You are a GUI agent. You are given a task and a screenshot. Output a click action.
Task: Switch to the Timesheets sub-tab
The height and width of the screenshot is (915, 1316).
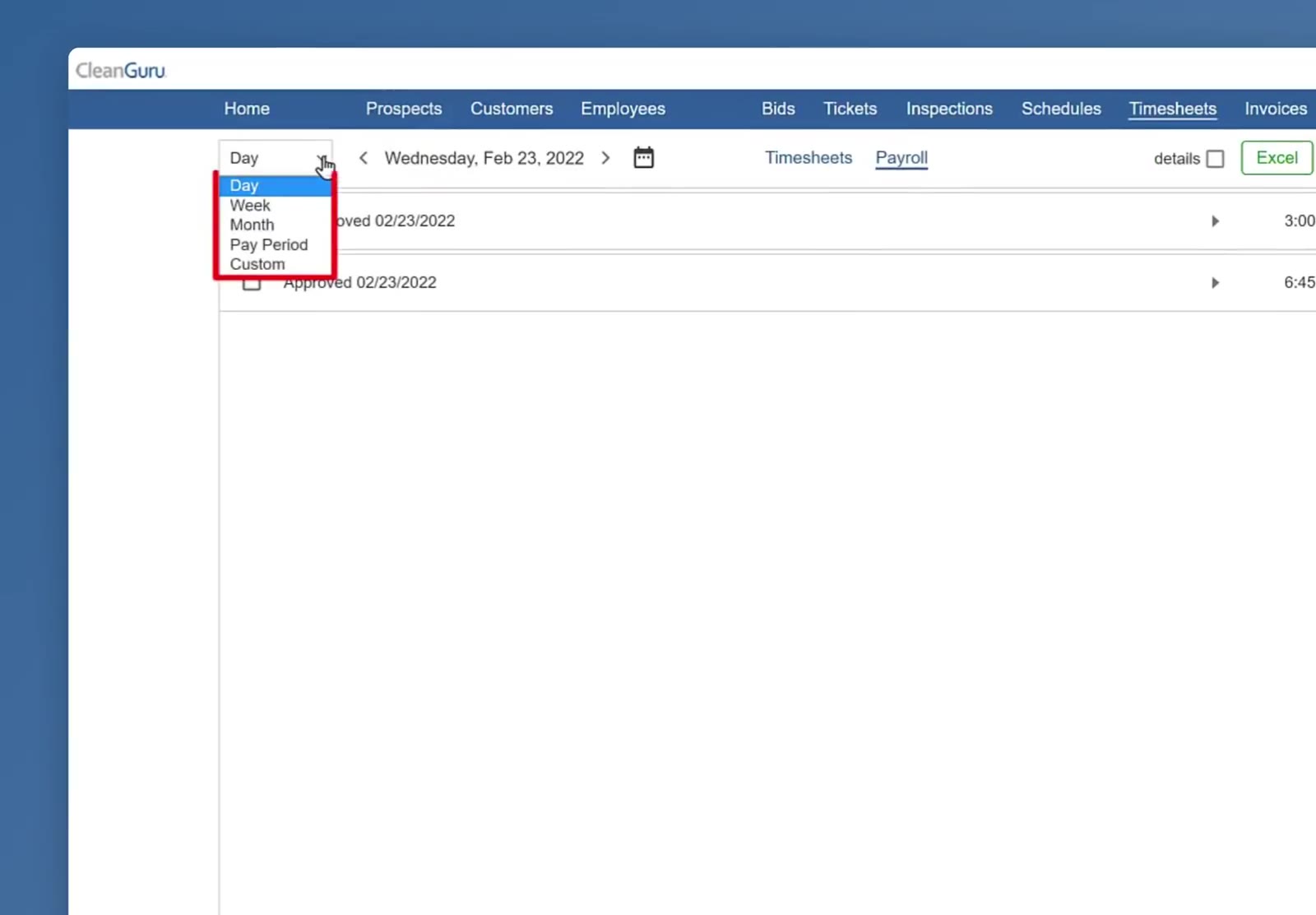click(809, 157)
